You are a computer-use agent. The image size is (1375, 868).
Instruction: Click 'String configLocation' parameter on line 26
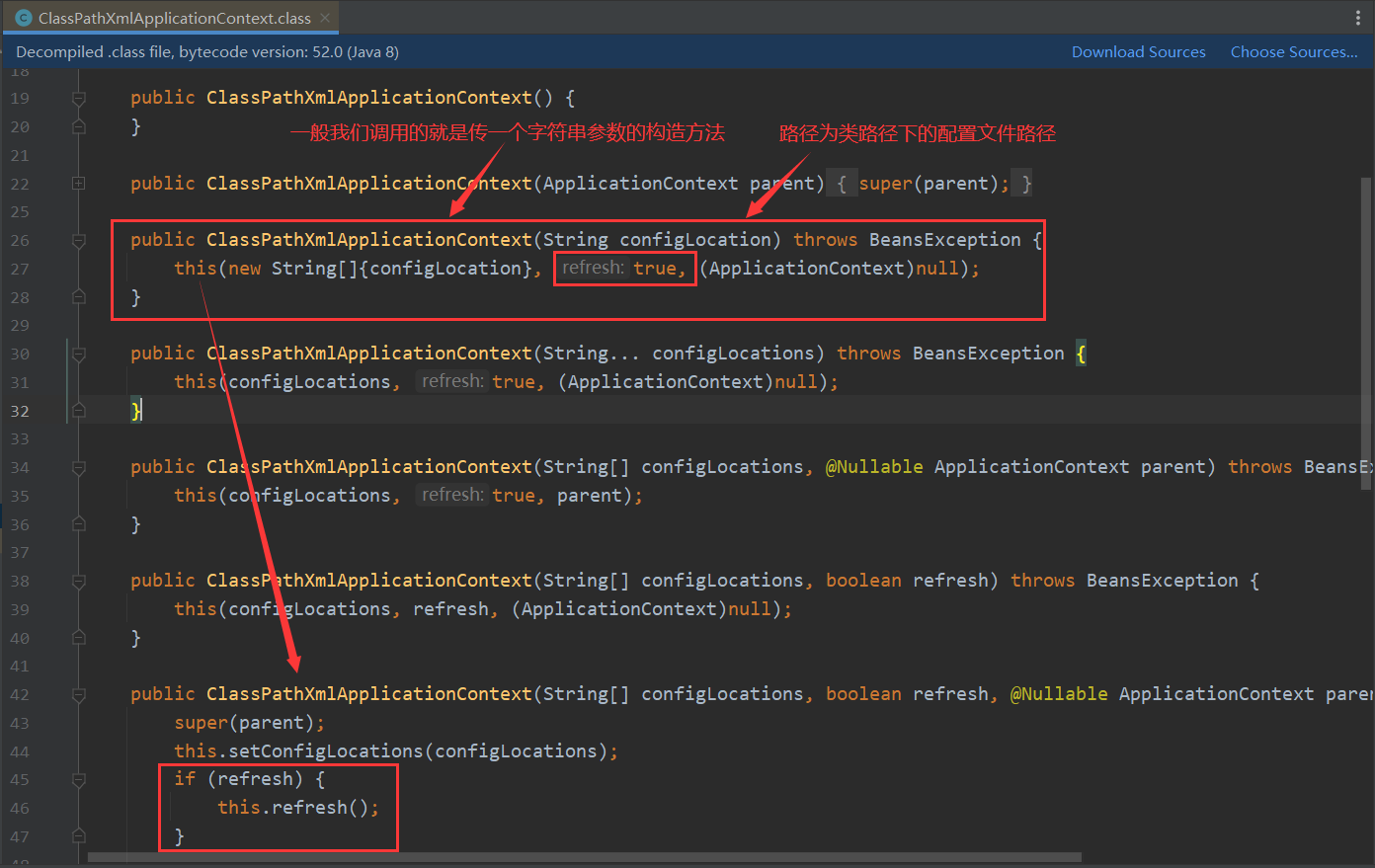click(657, 240)
